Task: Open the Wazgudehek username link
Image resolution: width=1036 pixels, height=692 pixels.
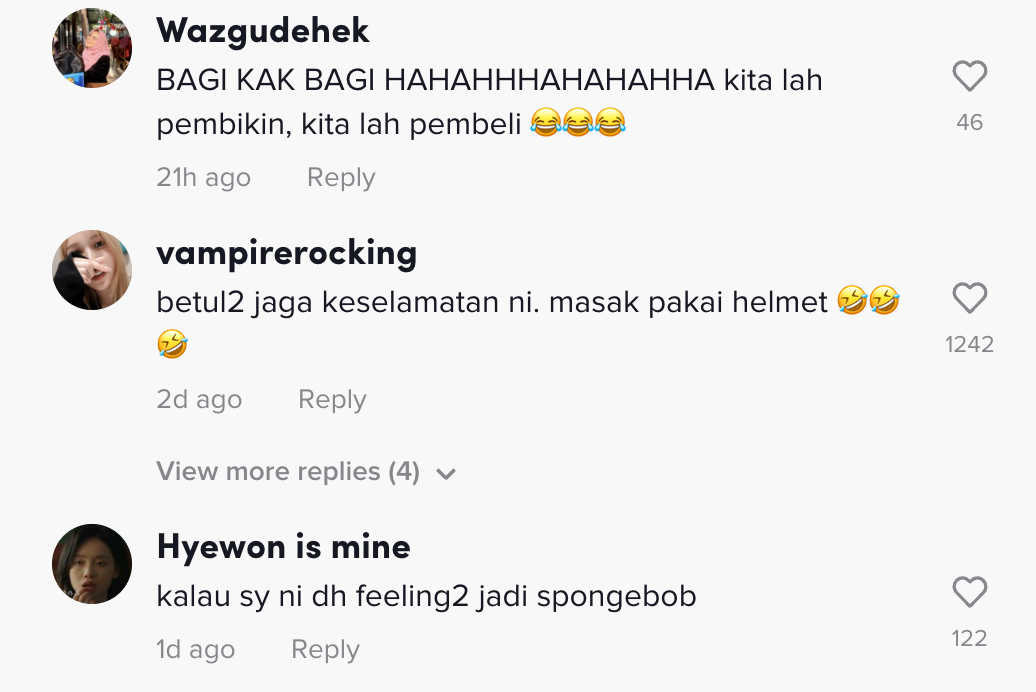Action: coord(263,31)
